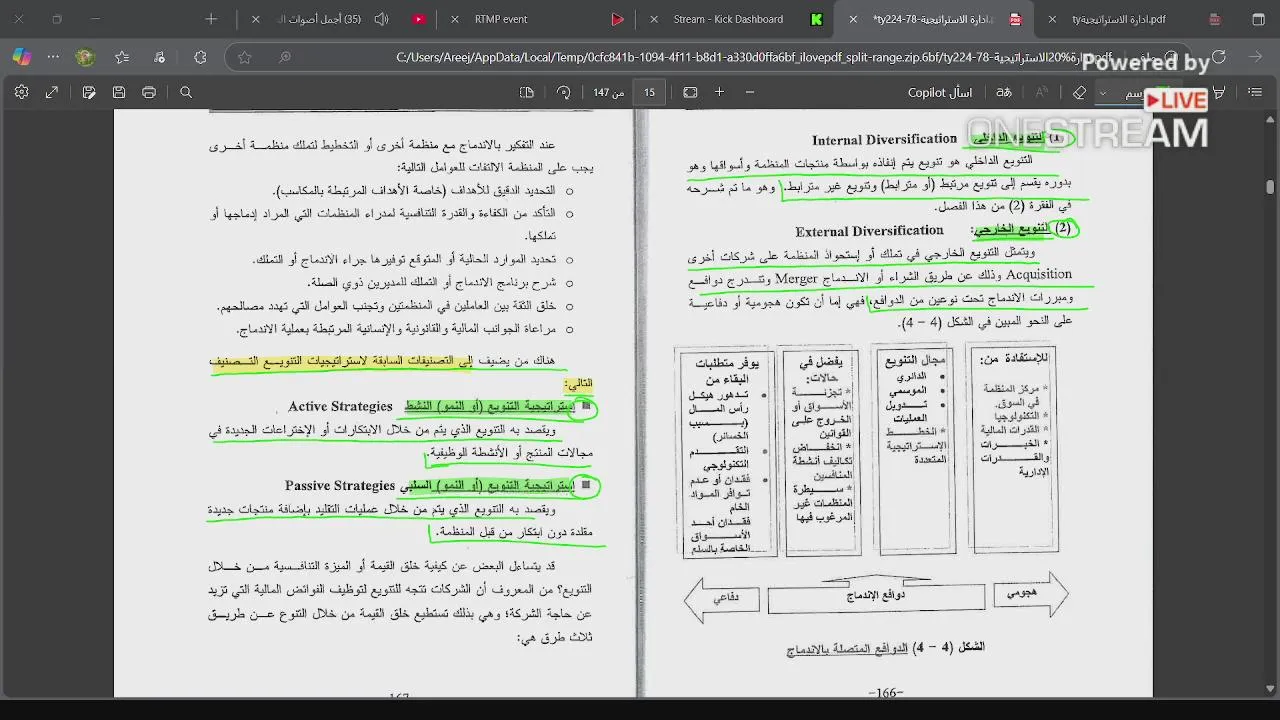
Task: Go forward with the arrow button
Action: click(x=1256, y=57)
